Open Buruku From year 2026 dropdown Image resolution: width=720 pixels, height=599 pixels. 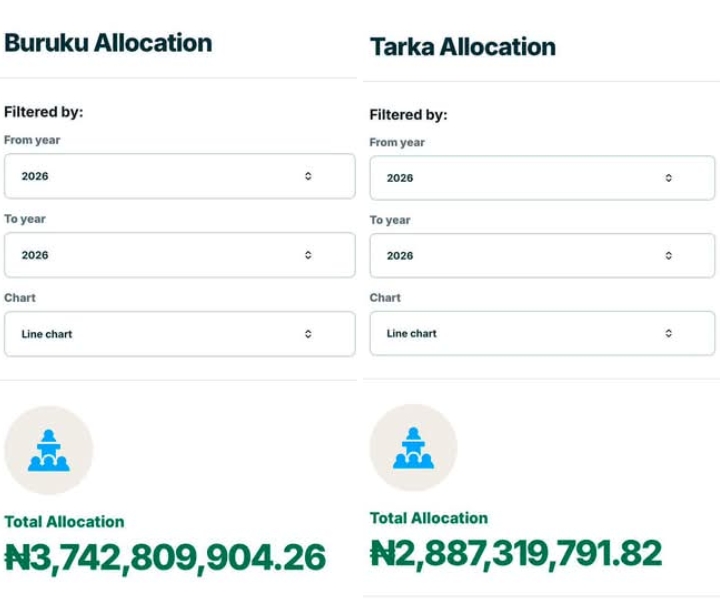[x=180, y=176]
